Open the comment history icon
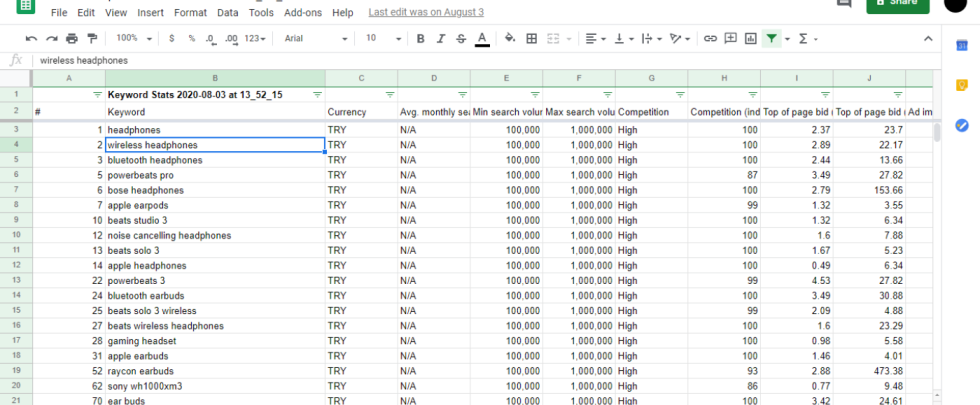The width and height of the screenshot is (980, 405). [844, 4]
